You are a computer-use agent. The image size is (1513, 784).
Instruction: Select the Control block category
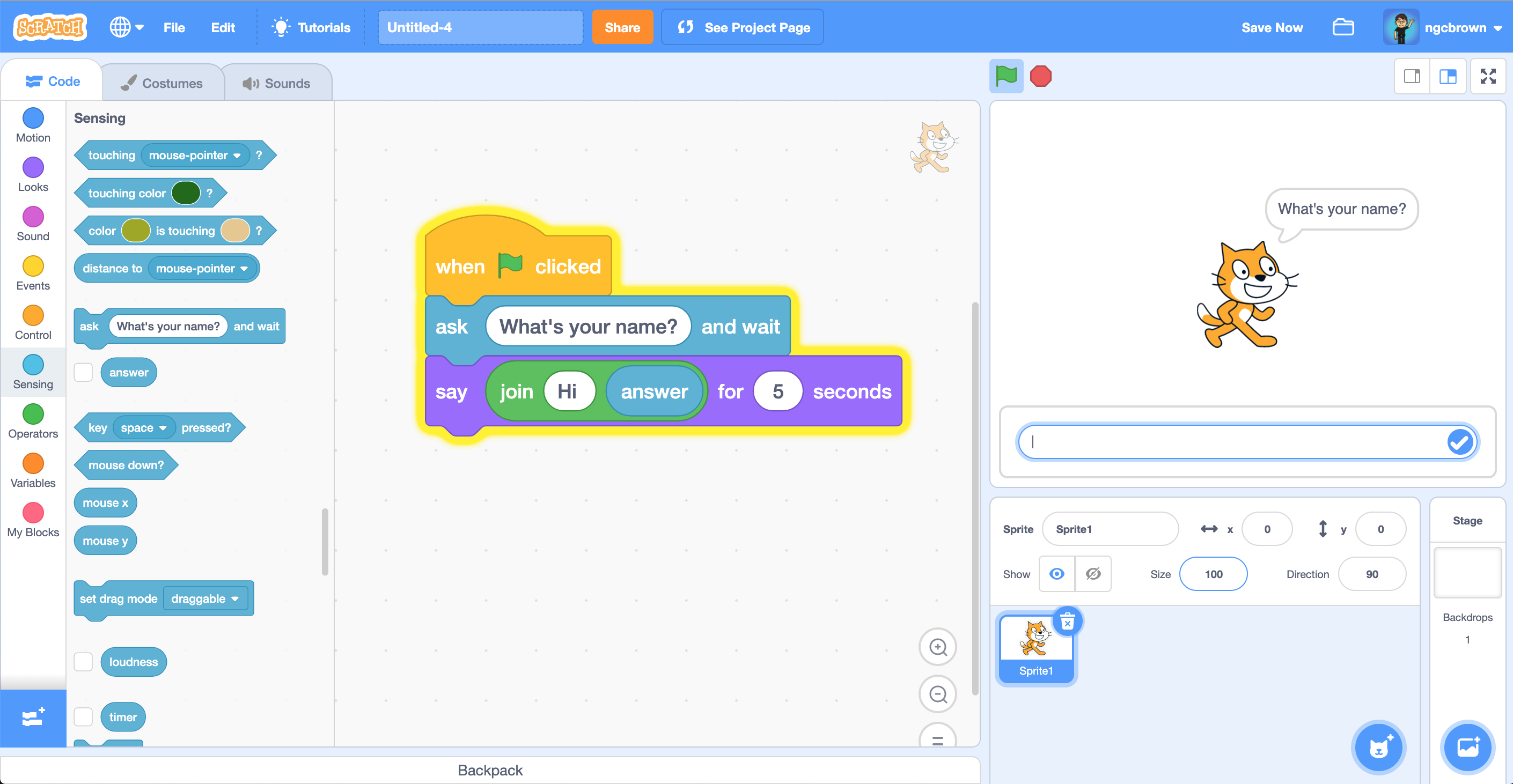pyautogui.click(x=33, y=323)
